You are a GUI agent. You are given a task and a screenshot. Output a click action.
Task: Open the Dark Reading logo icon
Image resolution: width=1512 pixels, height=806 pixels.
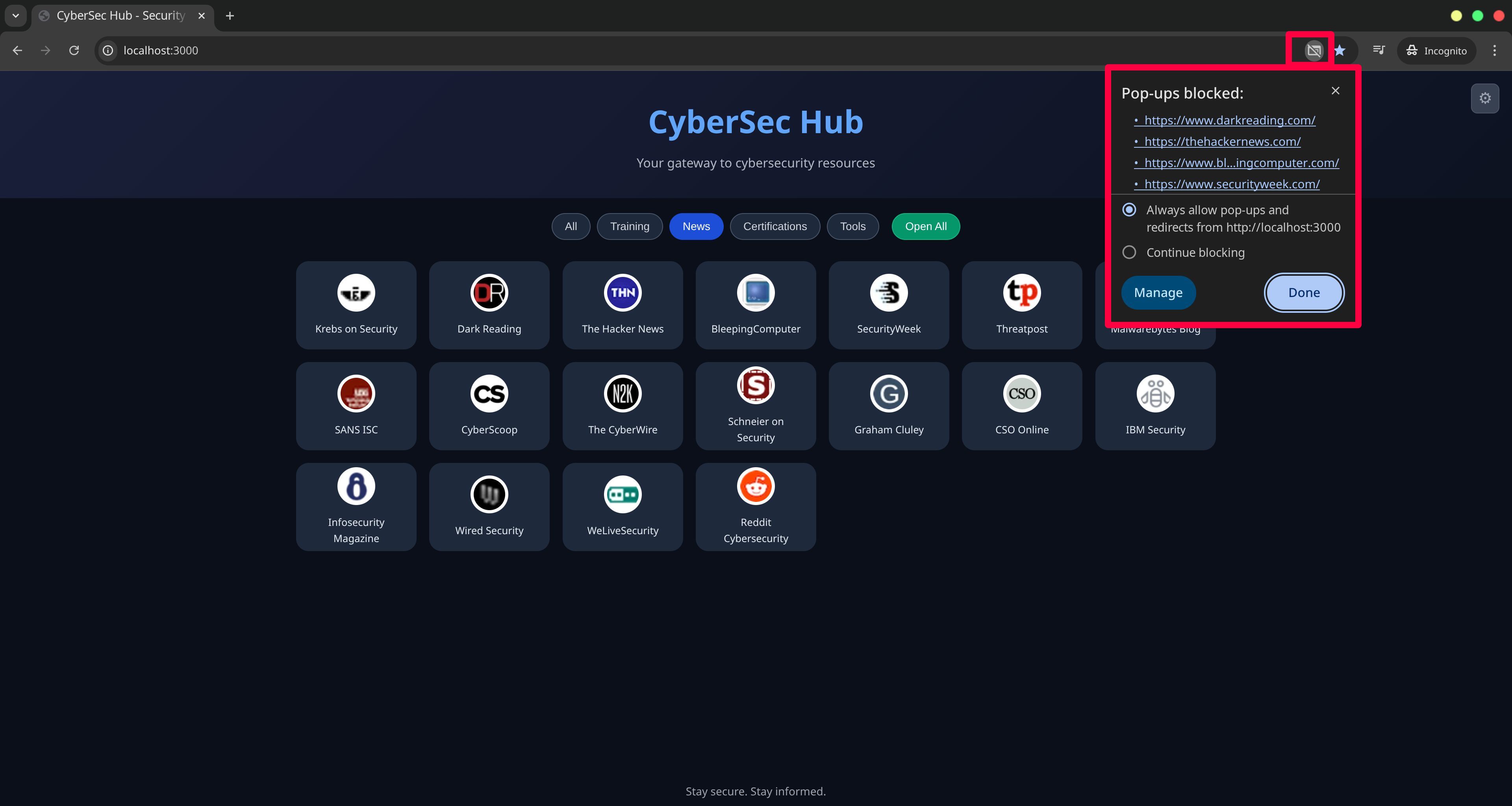[x=489, y=292]
